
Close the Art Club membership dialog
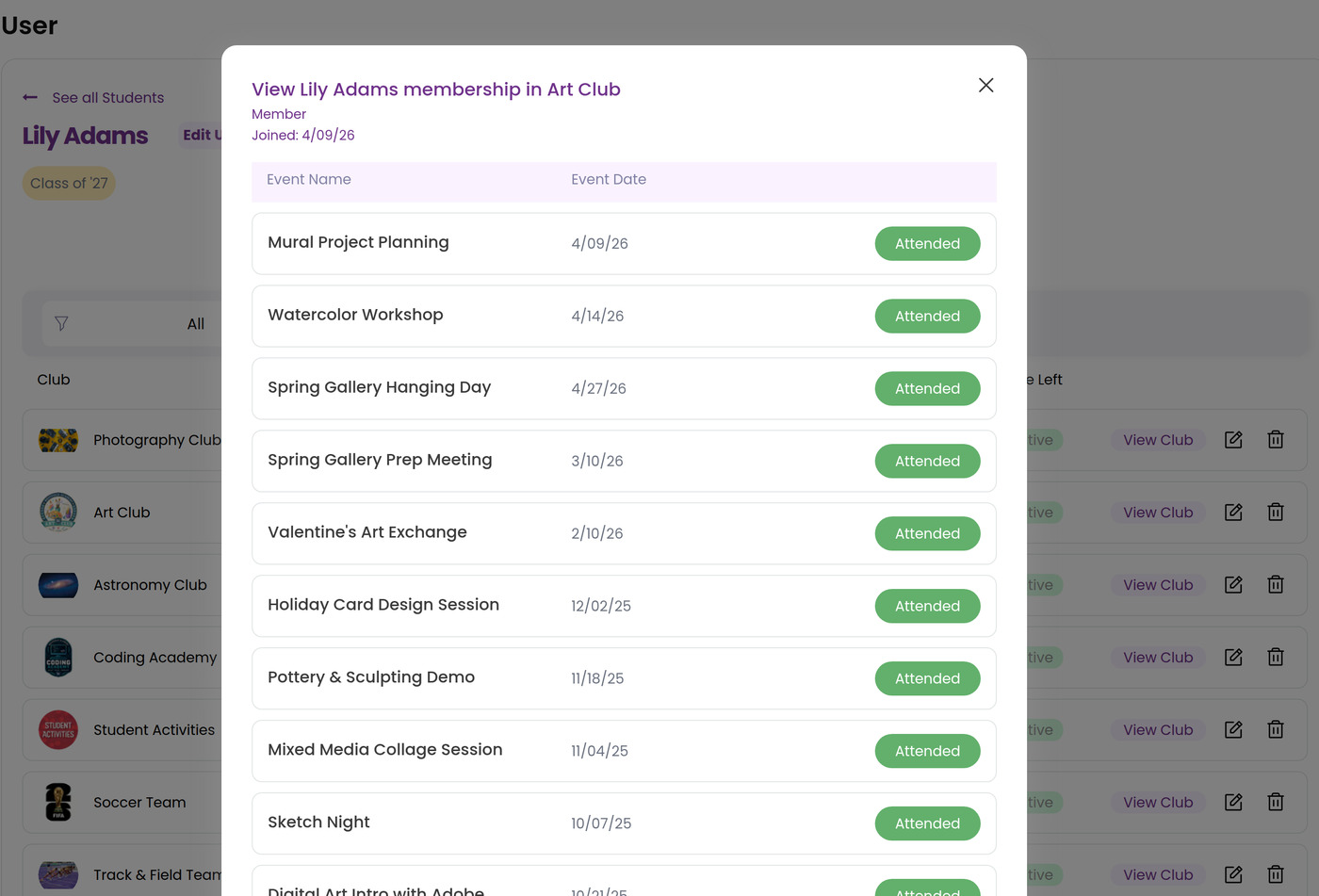pos(985,85)
